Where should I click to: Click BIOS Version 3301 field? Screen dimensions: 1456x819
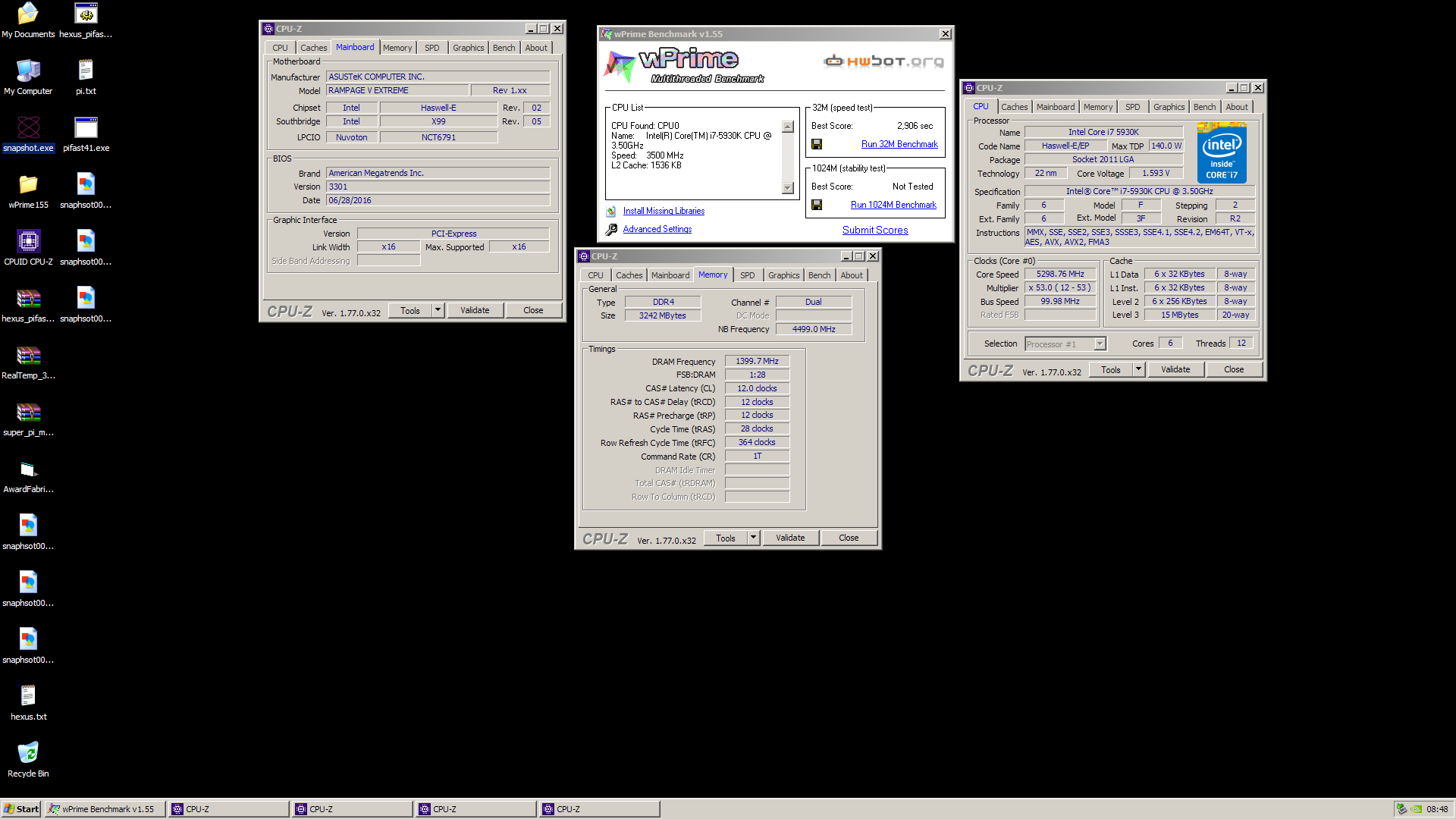pyautogui.click(x=438, y=187)
